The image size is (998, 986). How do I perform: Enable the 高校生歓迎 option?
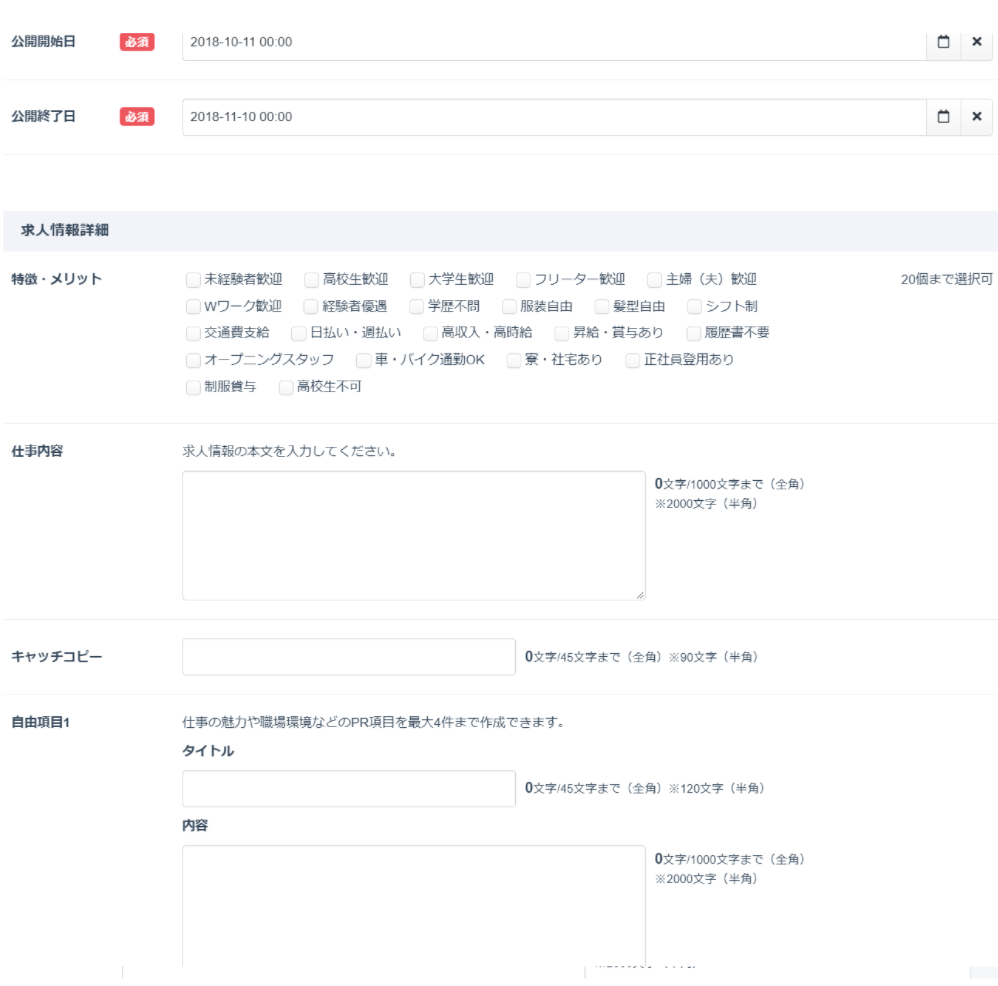tap(312, 280)
